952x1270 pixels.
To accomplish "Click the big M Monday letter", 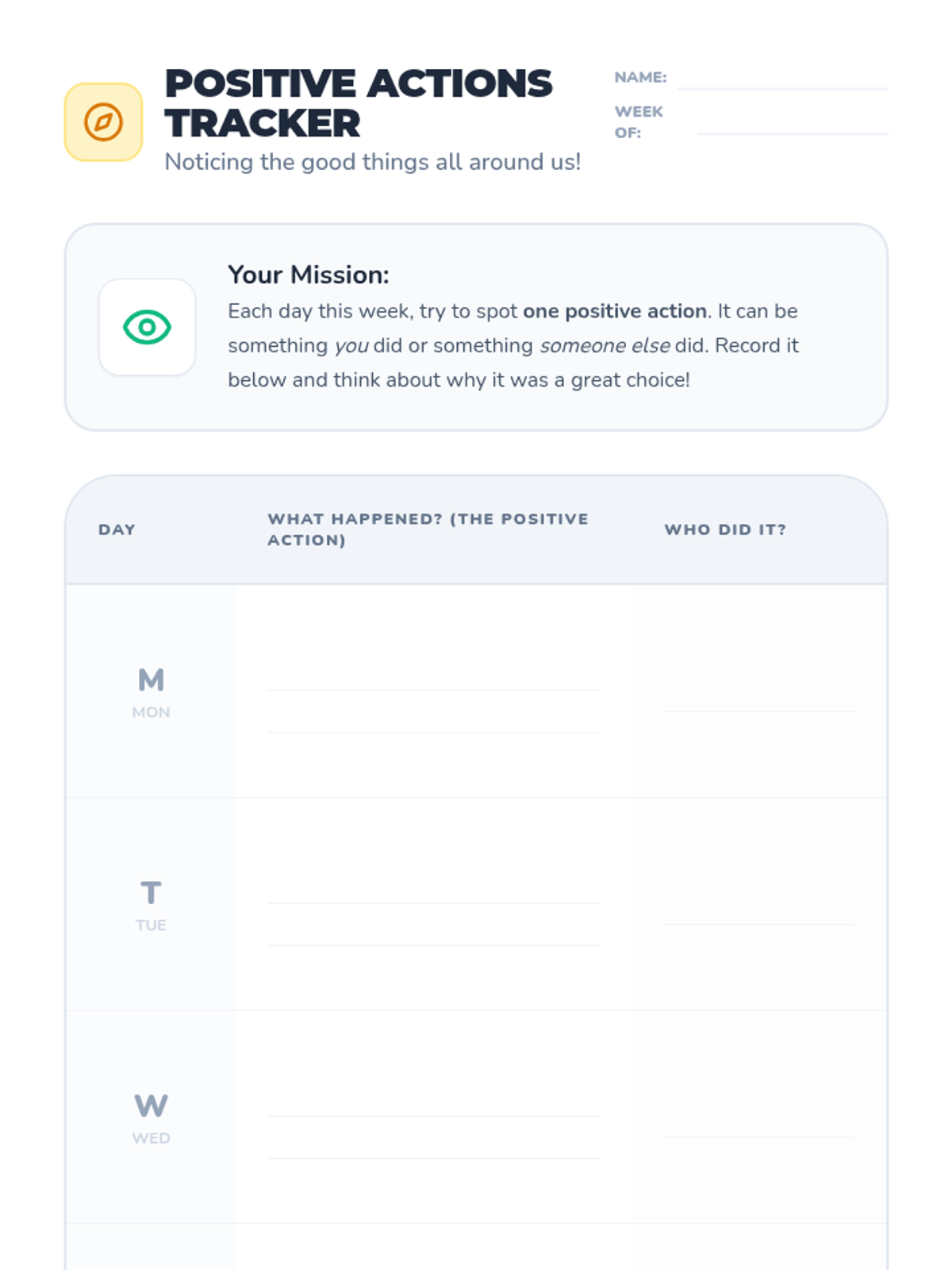I will pyautogui.click(x=151, y=679).
